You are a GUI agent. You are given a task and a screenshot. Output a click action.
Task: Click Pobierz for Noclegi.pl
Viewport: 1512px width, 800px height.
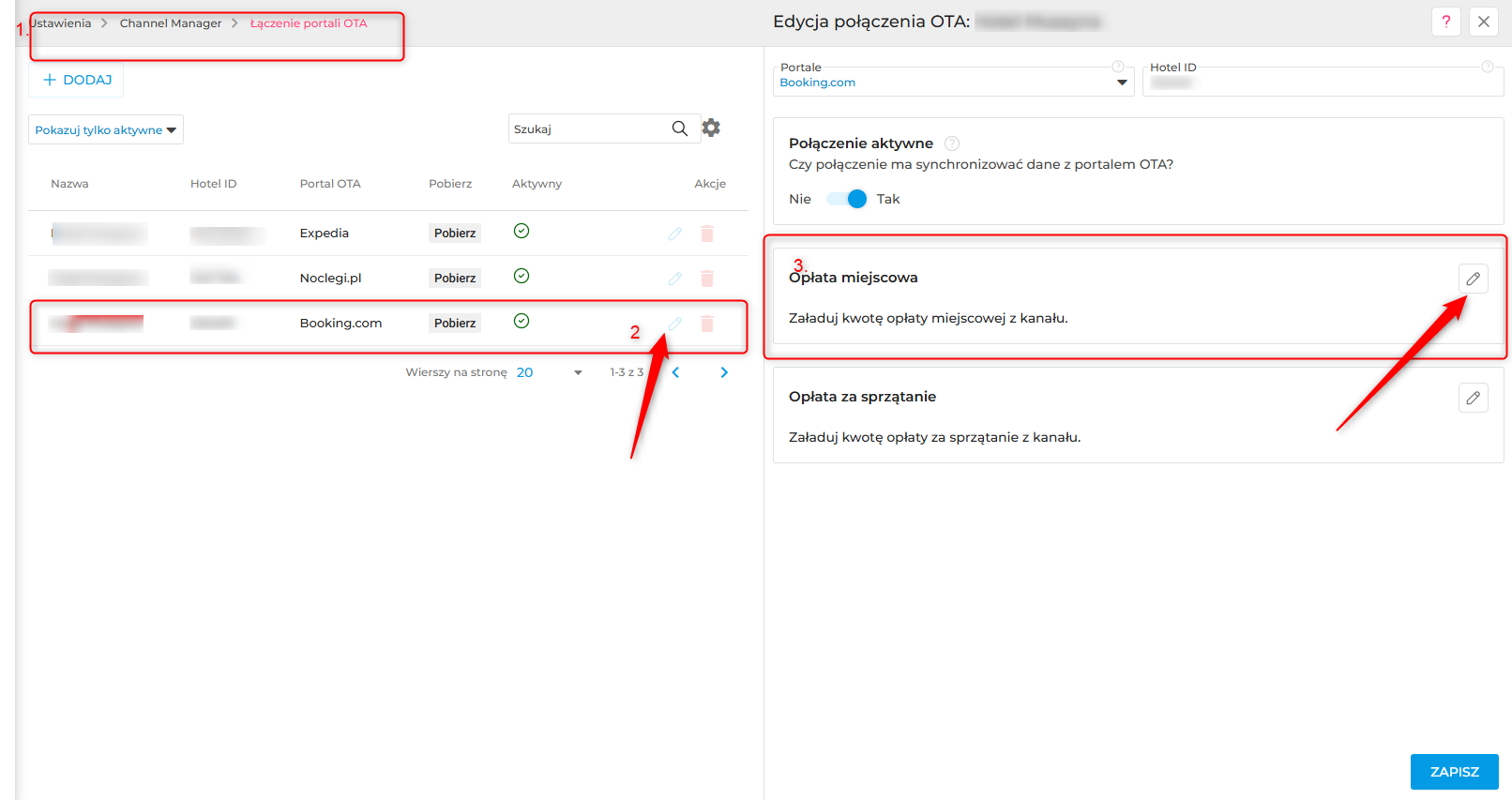pos(455,279)
